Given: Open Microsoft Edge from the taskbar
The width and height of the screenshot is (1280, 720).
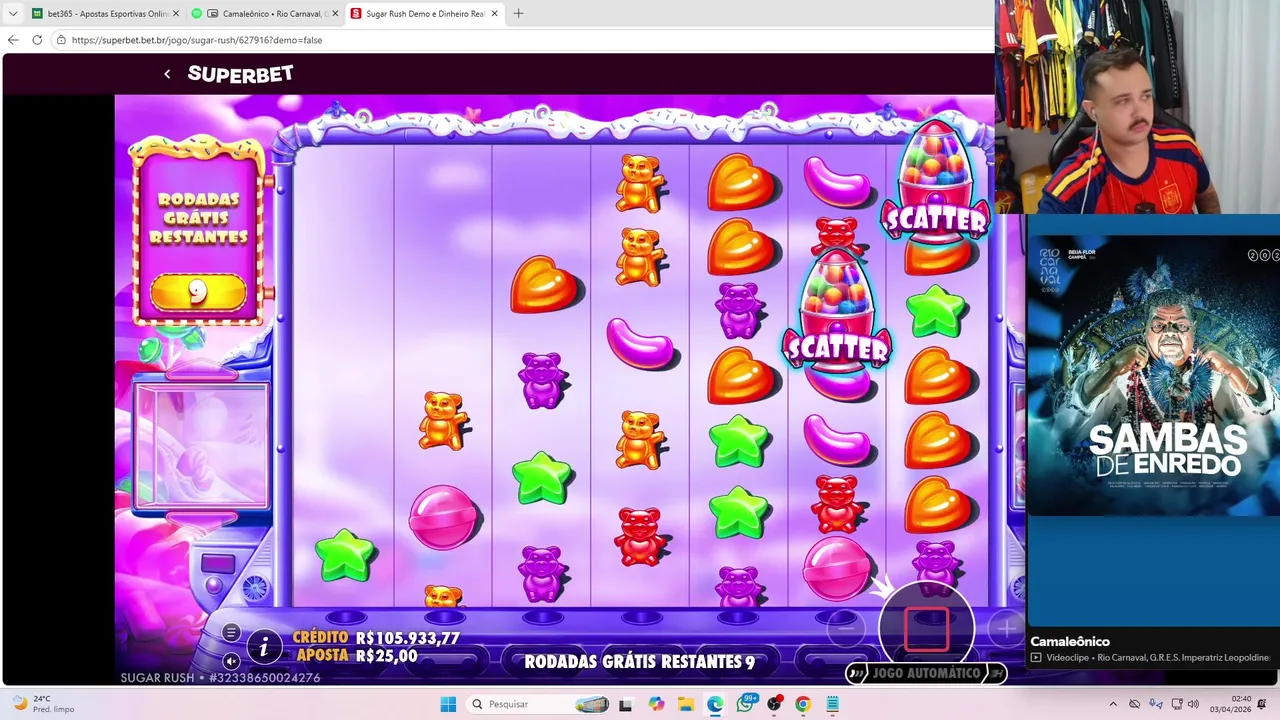Looking at the screenshot, I should click(x=715, y=704).
